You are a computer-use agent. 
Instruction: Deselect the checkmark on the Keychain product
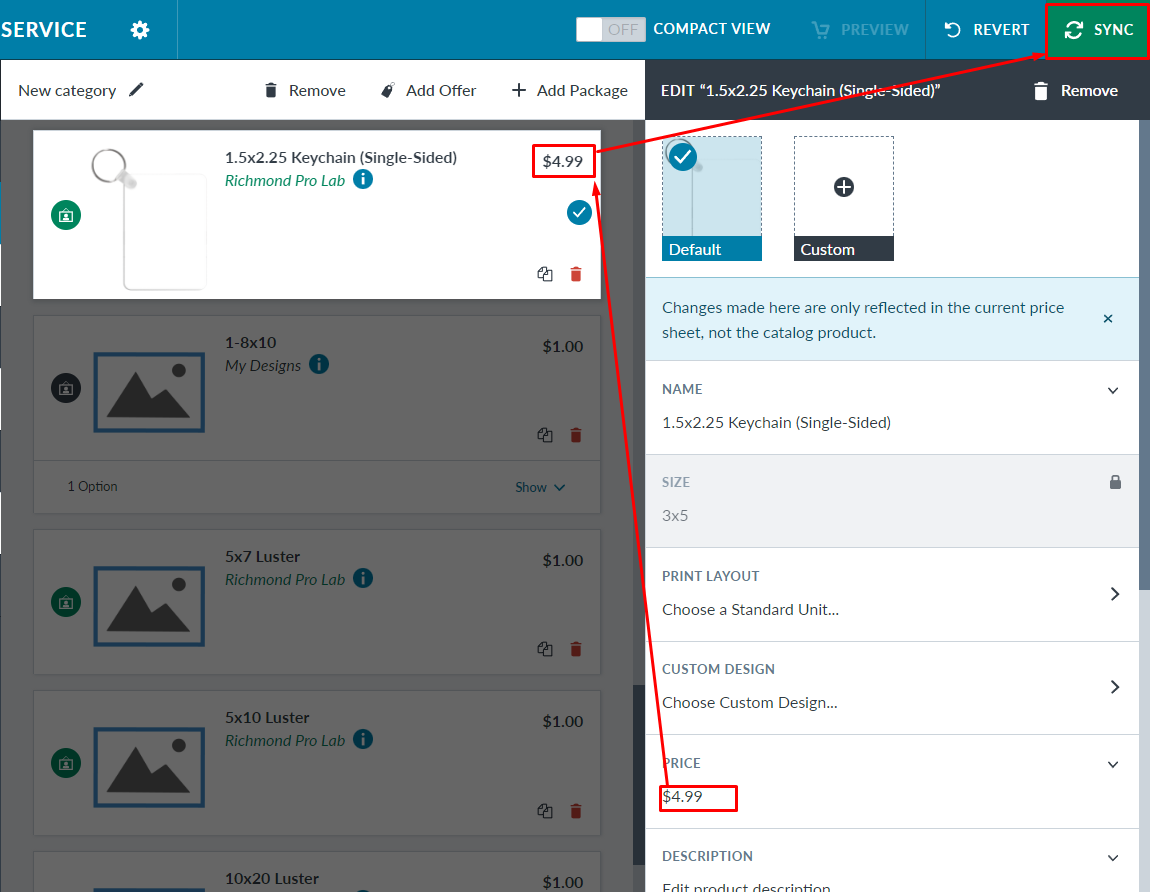[x=578, y=211]
